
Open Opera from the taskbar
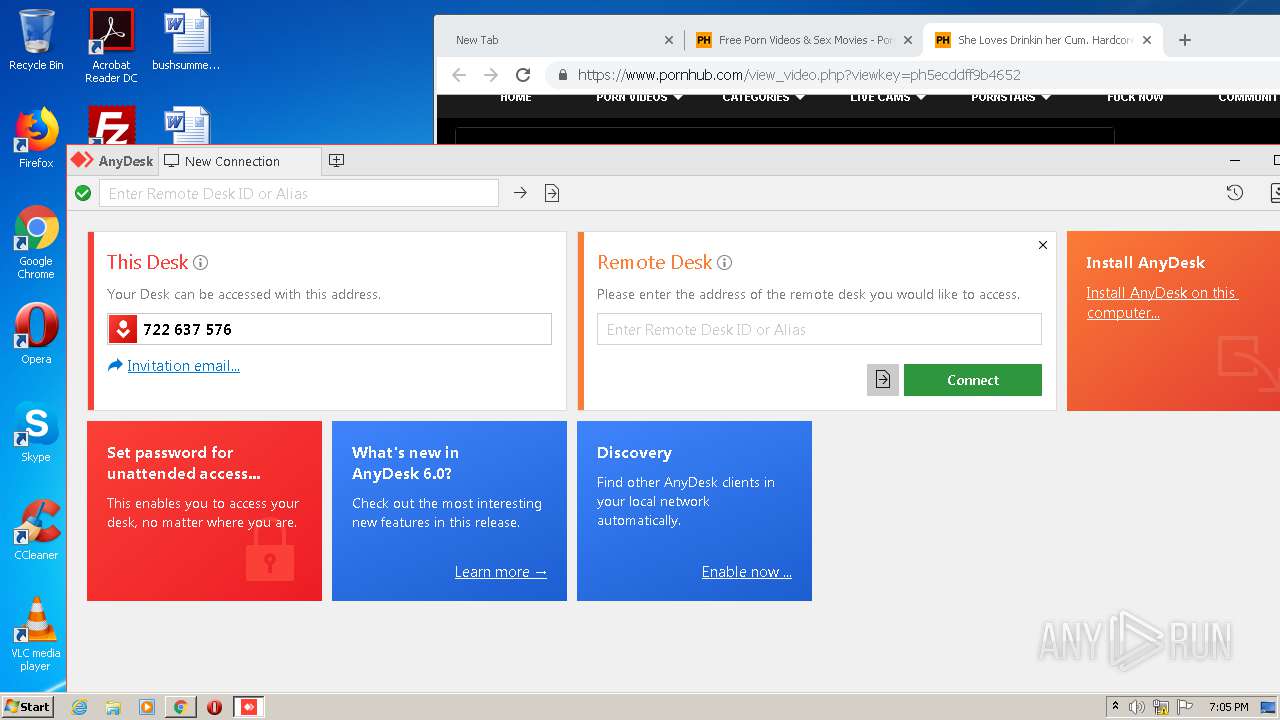(x=214, y=707)
